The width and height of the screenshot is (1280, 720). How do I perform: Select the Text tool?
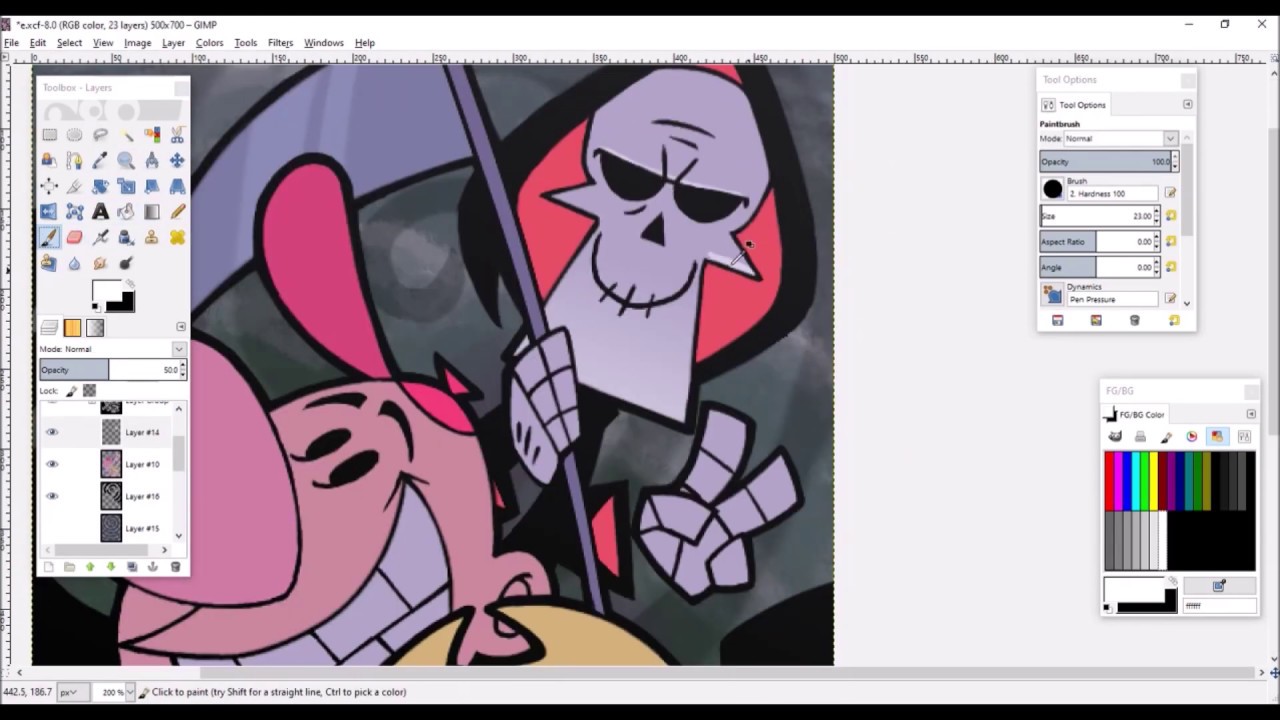pyautogui.click(x=101, y=211)
